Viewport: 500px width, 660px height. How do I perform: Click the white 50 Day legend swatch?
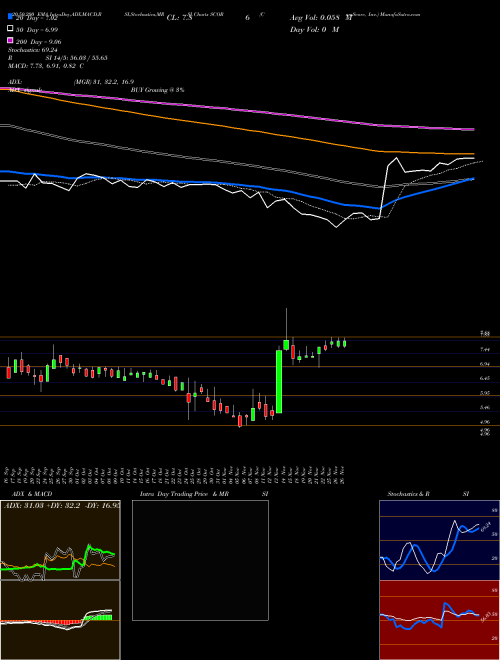(x=11, y=29)
